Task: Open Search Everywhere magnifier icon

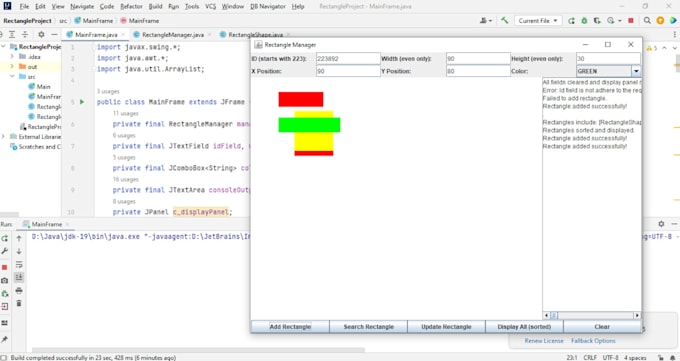Action: 647,20
